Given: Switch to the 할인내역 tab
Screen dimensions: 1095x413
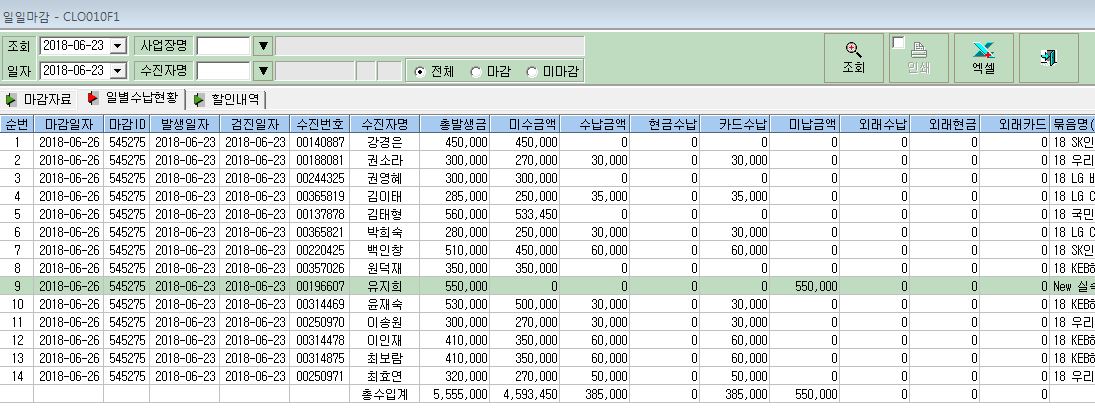Looking at the screenshot, I should (x=227, y=99).
